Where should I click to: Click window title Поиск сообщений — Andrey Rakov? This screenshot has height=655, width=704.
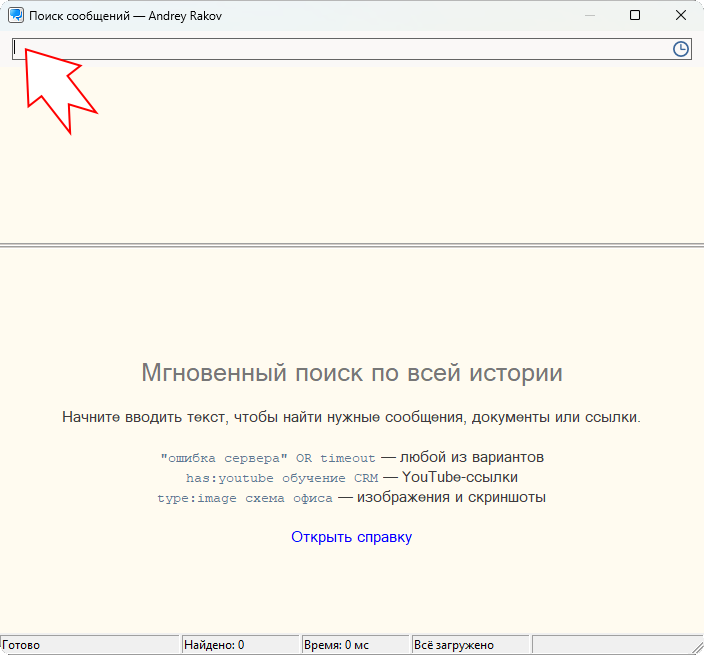click(x=126, y=16)
